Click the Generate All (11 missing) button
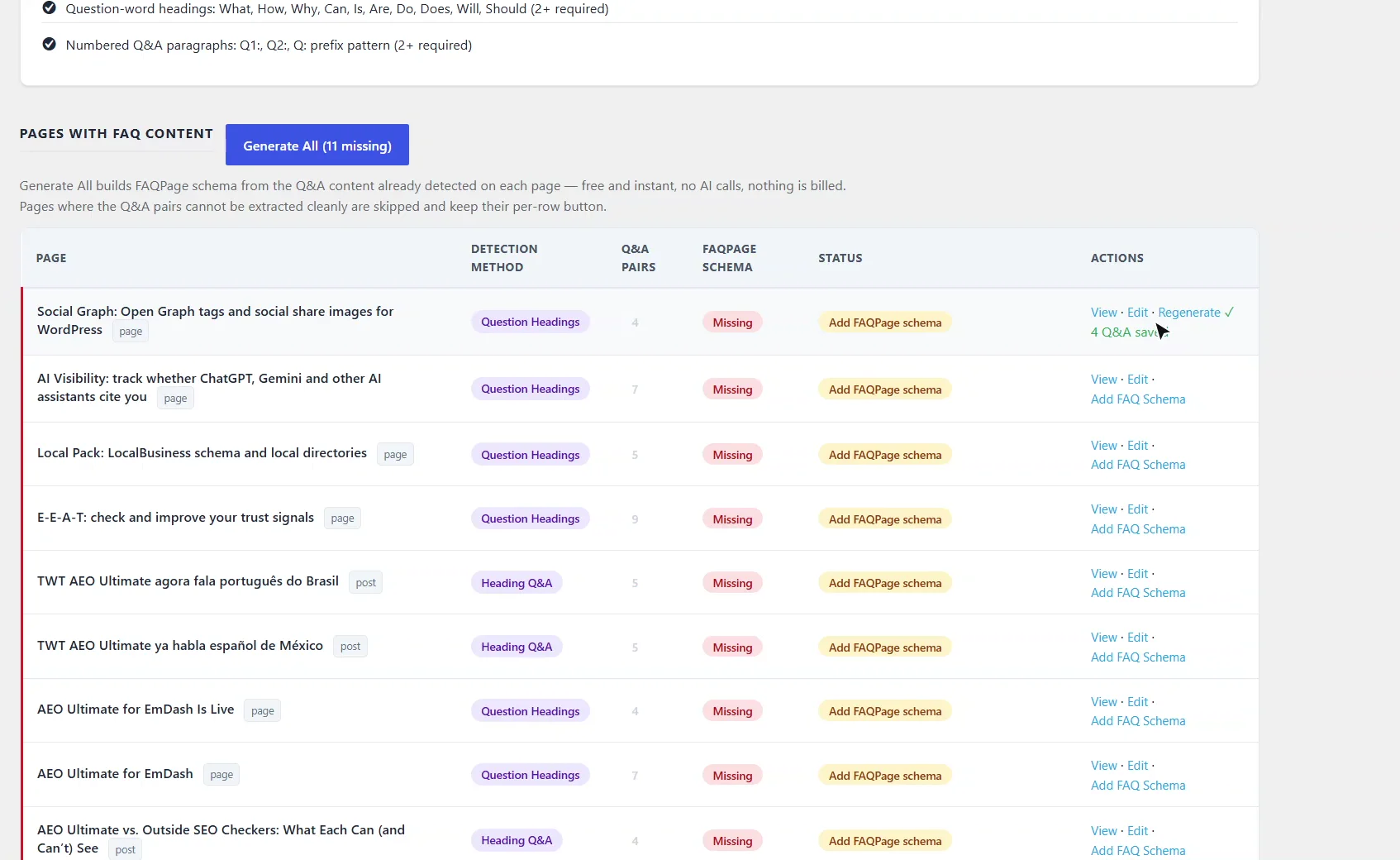The height and width of the screenshot is (860, 1400). pos(317,146)
